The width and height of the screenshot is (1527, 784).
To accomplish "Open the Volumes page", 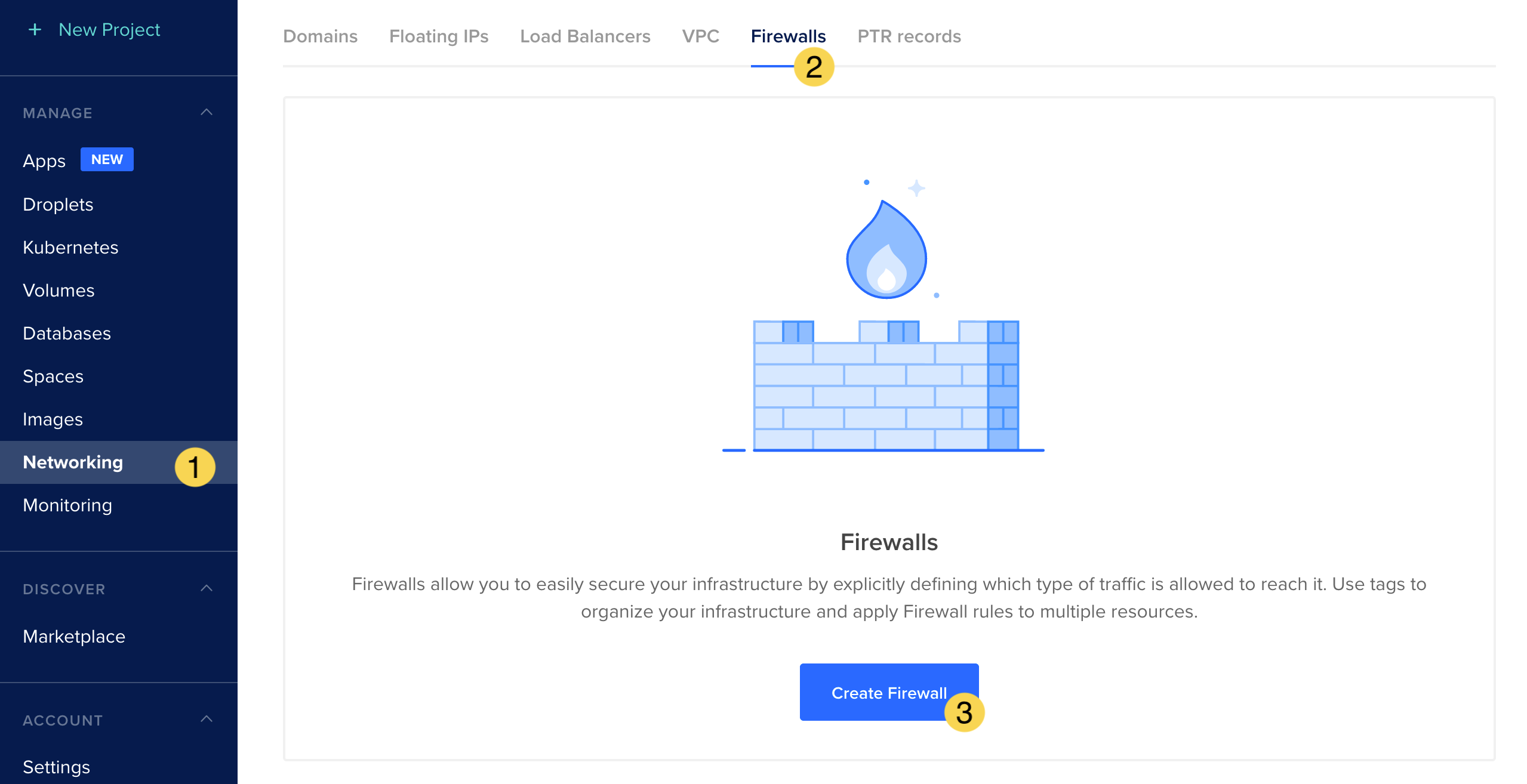I will (59, 290).
